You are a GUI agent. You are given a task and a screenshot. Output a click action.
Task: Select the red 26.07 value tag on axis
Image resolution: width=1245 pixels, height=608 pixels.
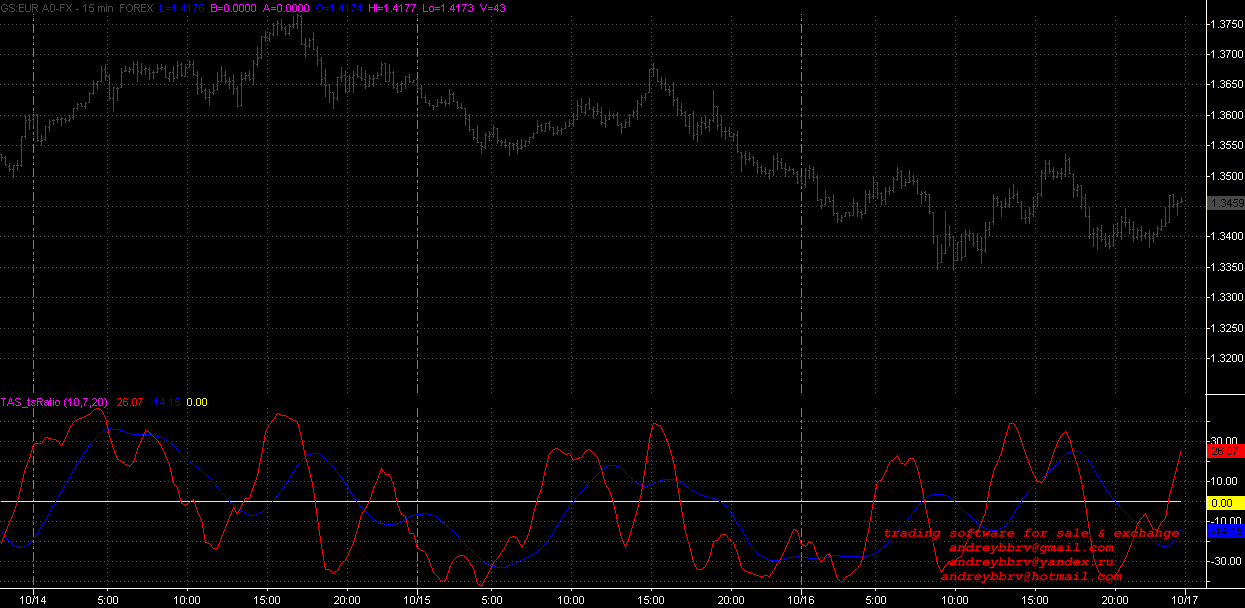tap(1226, 452)
